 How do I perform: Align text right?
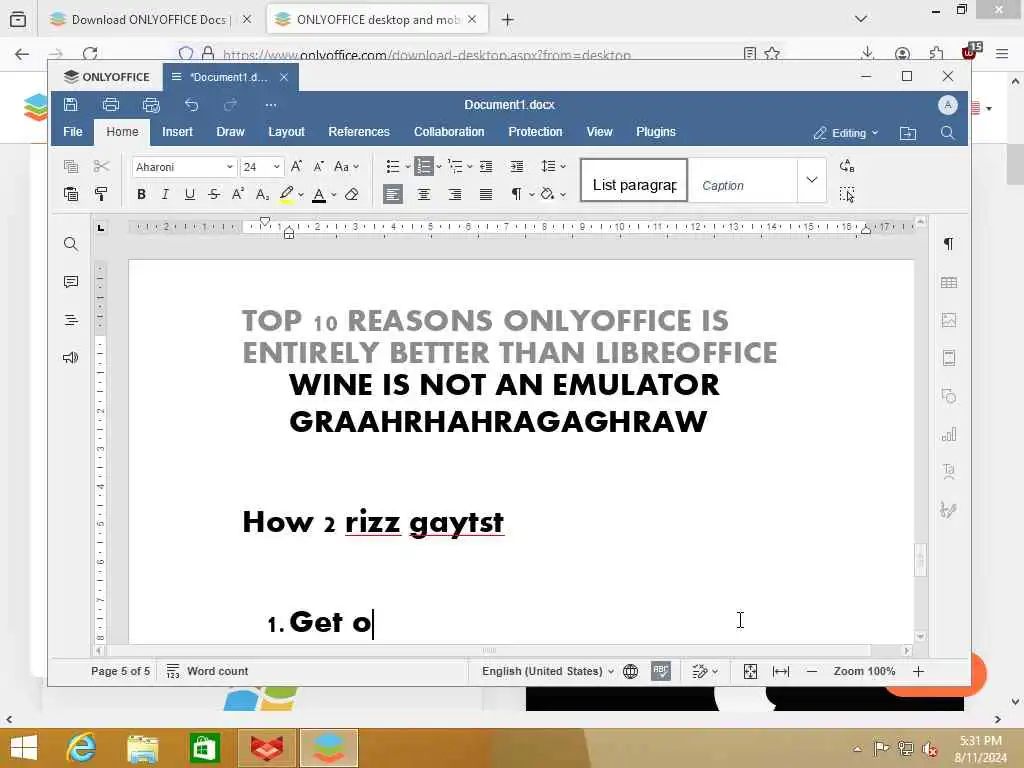click(x=455, y=194)
